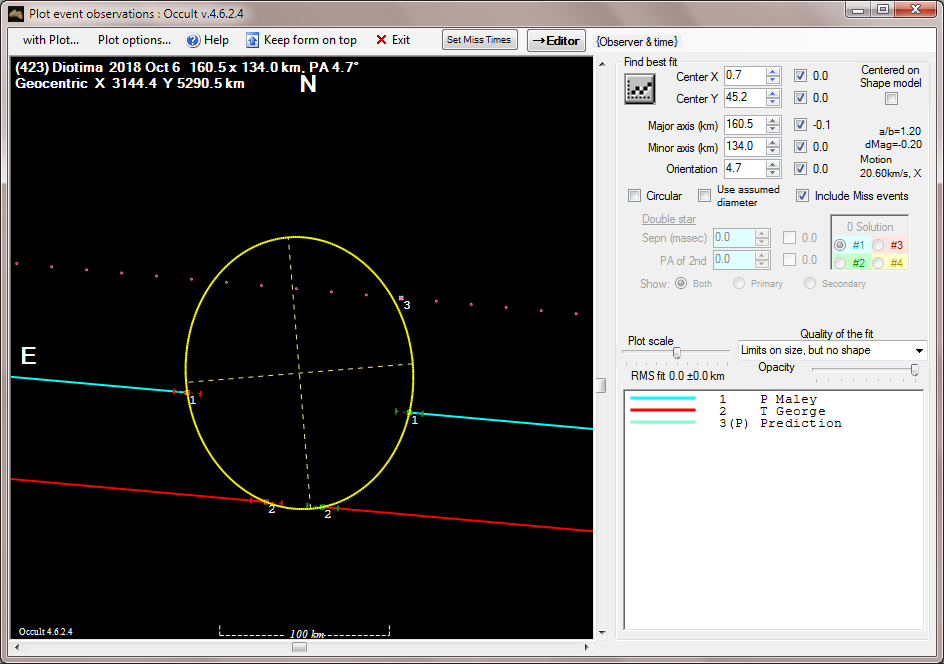Toggle the Major axis fit checkbox
Image resolution: width=944 pixels, height=664 pixels.
click(x=800, y=125)
